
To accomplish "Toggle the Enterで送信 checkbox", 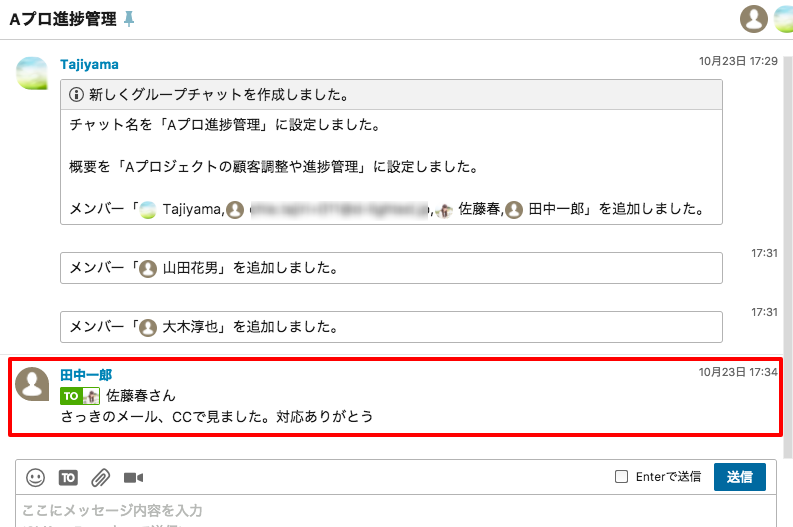I will (x=621, y=476).
